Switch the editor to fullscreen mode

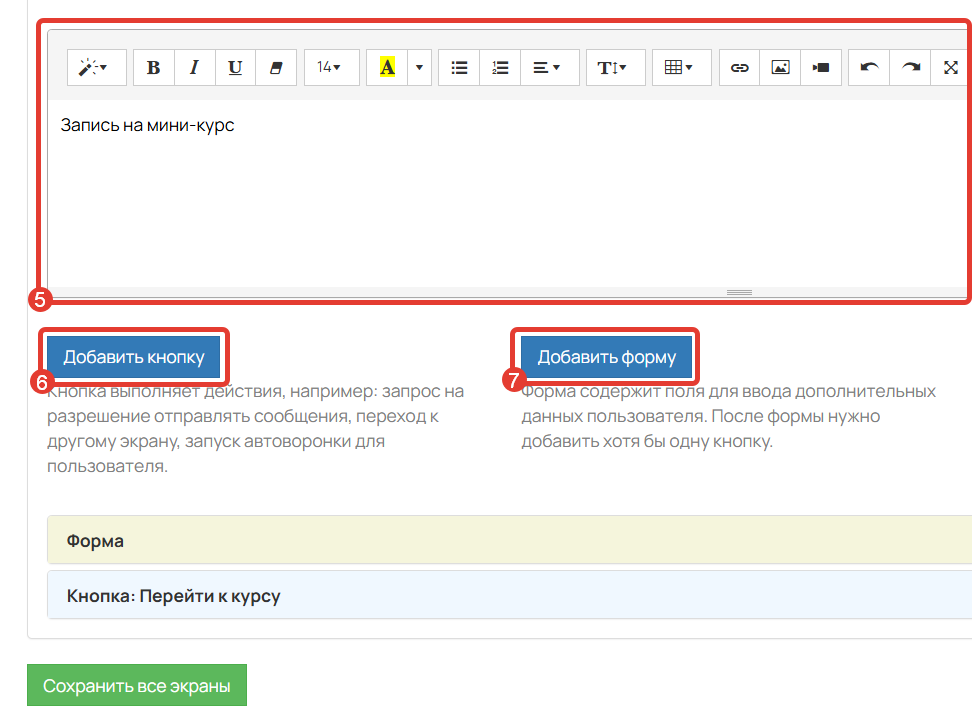(x=950, y=68)
